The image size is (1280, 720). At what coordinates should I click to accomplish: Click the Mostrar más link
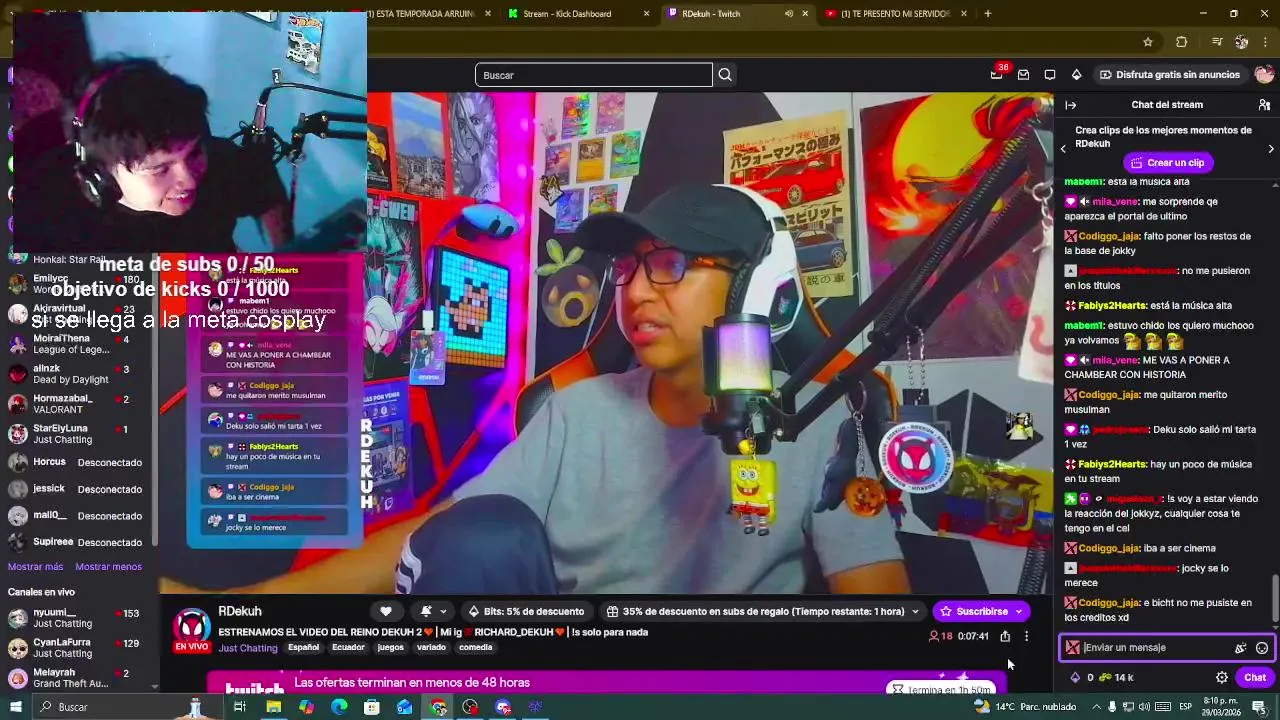tap(35, 567)
